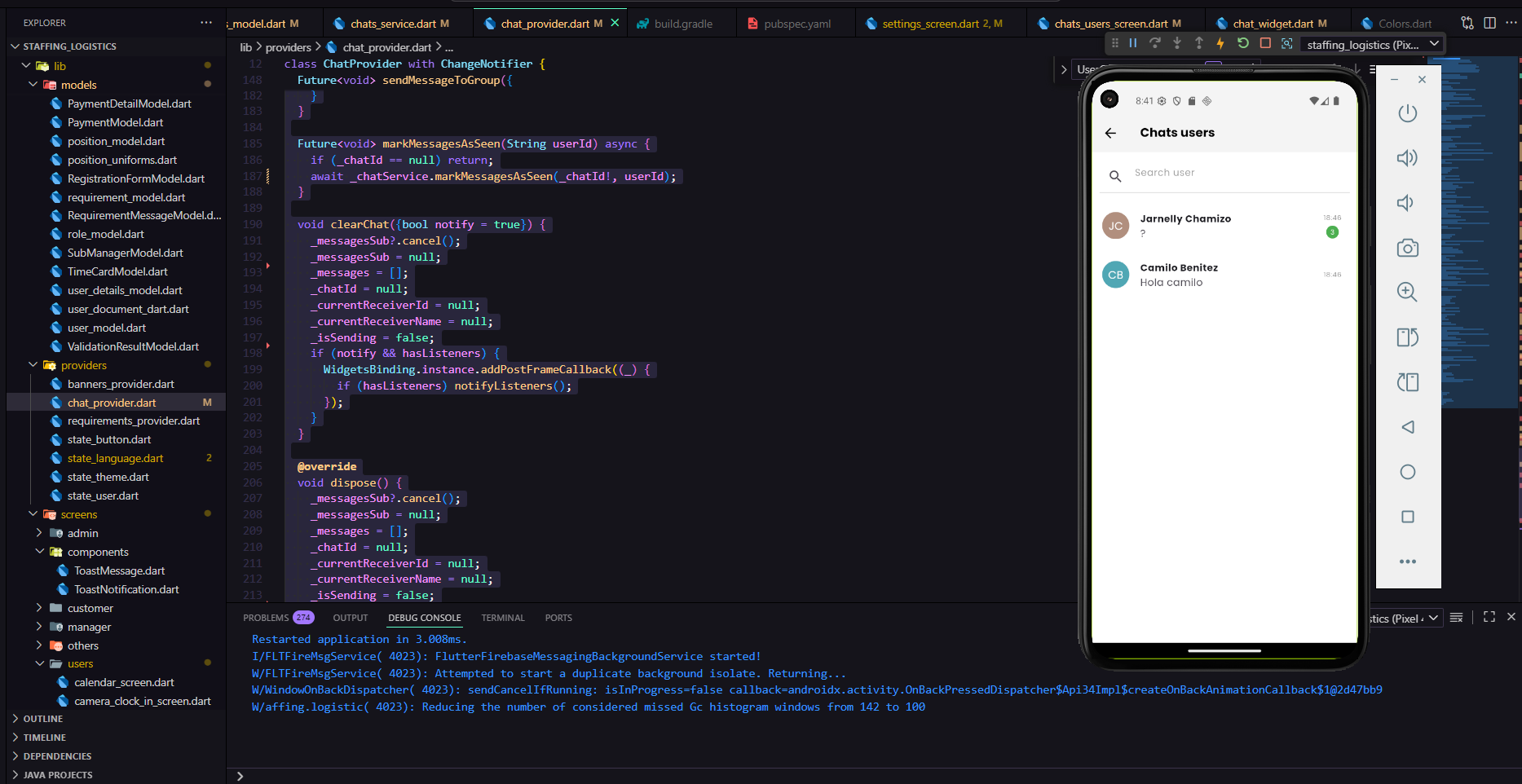Image resolution: width=1522 pixels, height=784 pixels.
Task: Toggle split editor layout
Action: coord(1489,23)
